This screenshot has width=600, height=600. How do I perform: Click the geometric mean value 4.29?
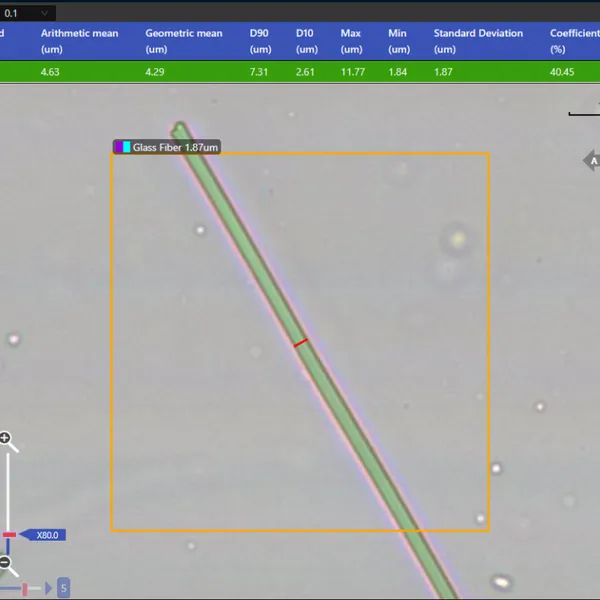point(155,72)
